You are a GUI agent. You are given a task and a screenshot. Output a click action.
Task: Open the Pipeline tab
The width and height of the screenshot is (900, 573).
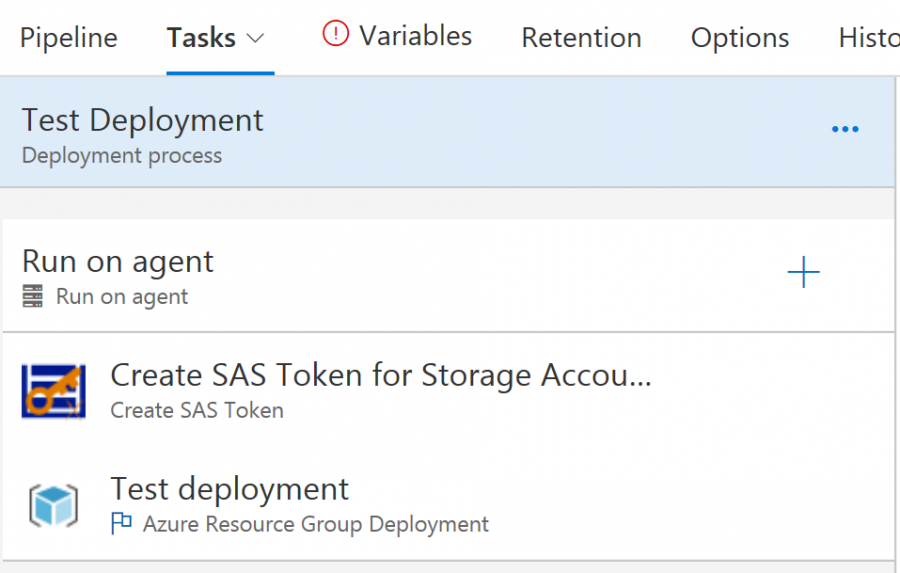[69, 38]
